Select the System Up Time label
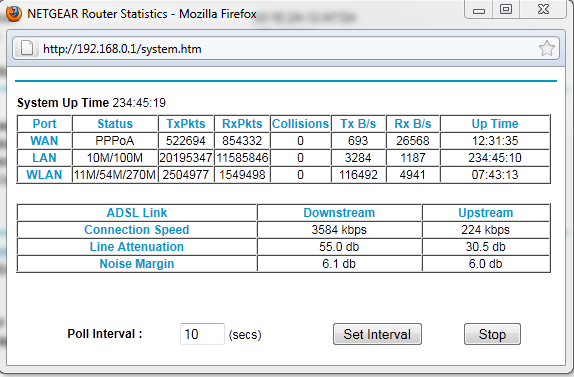Screen dimensions: 574x377 pyautogui.click(x=63, y=103)
